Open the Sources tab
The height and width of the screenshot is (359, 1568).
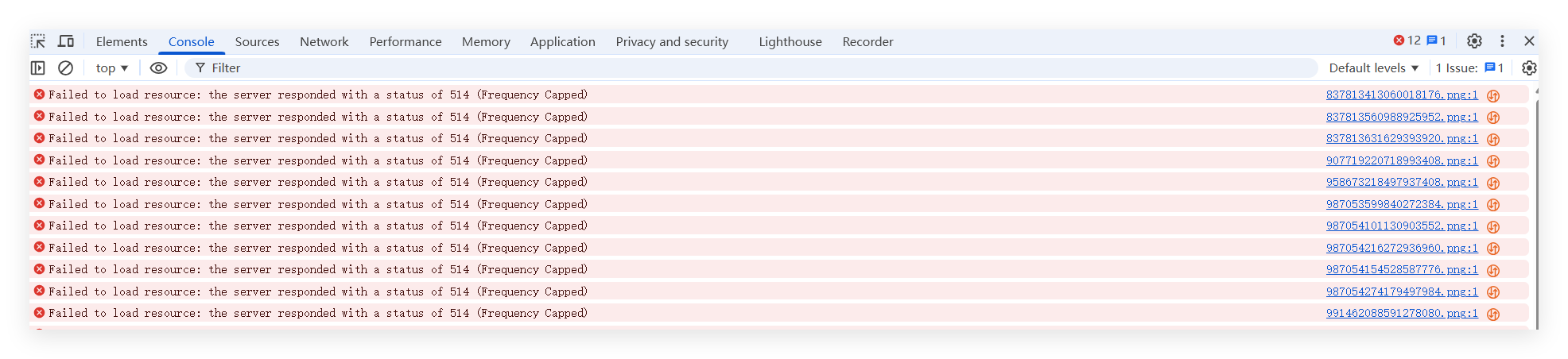click(x=257, y=42)
